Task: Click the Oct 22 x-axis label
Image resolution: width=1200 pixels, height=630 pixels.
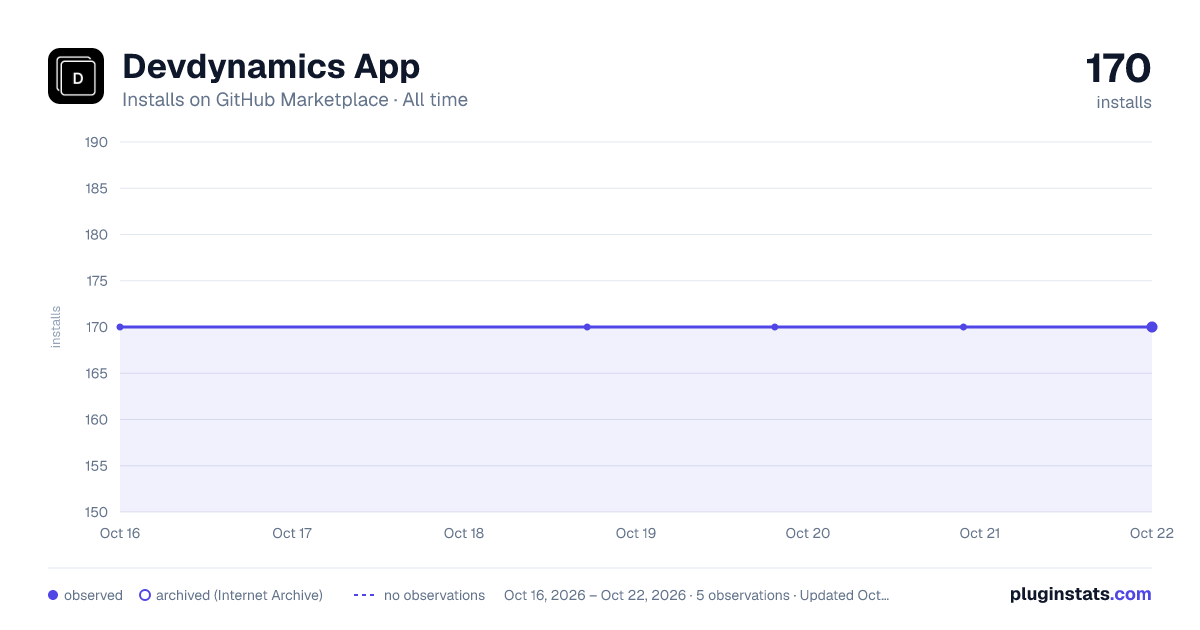Action: click(x=1151, y=533)
